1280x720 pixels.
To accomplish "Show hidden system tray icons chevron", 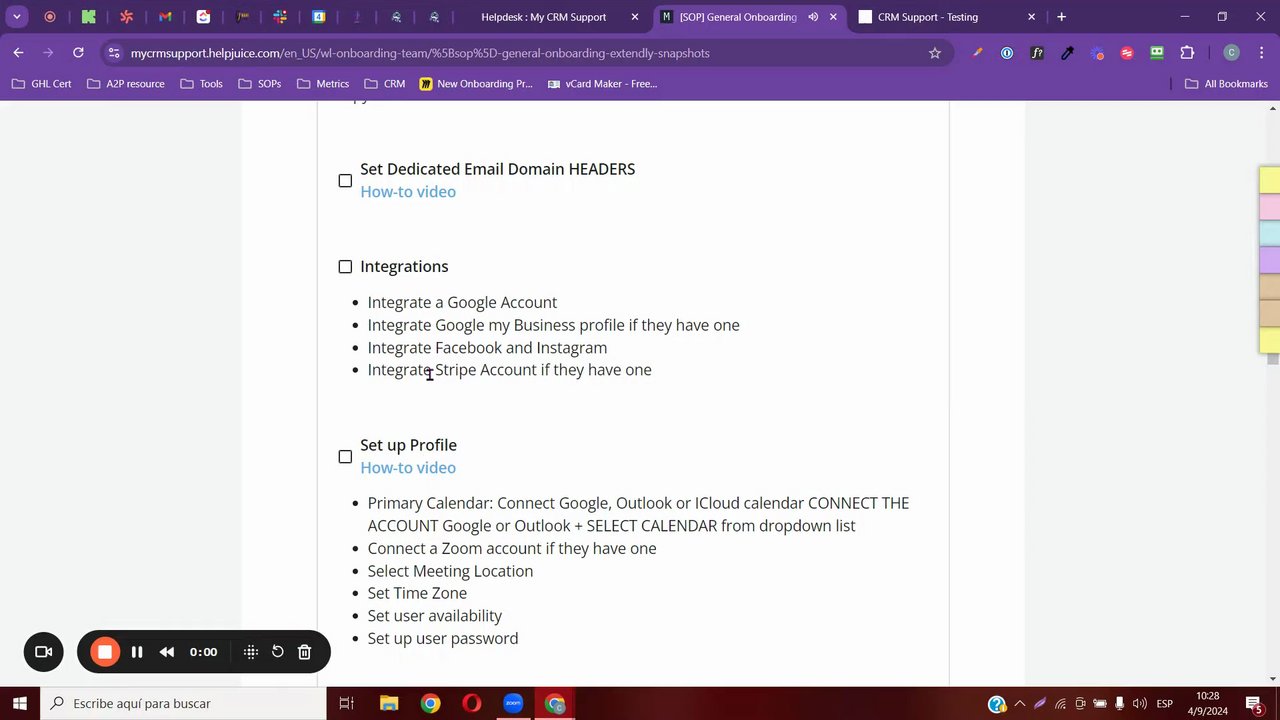I will click(x=1019, y=704).
